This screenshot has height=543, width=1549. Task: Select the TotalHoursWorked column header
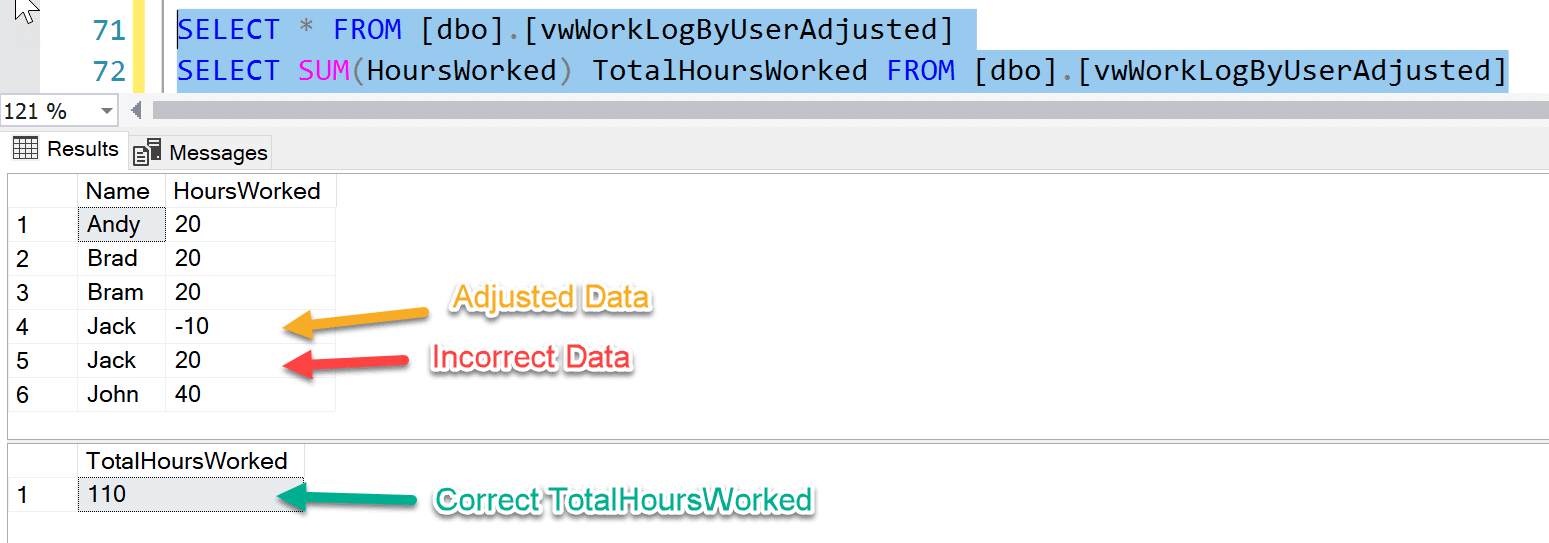(187, 461)
